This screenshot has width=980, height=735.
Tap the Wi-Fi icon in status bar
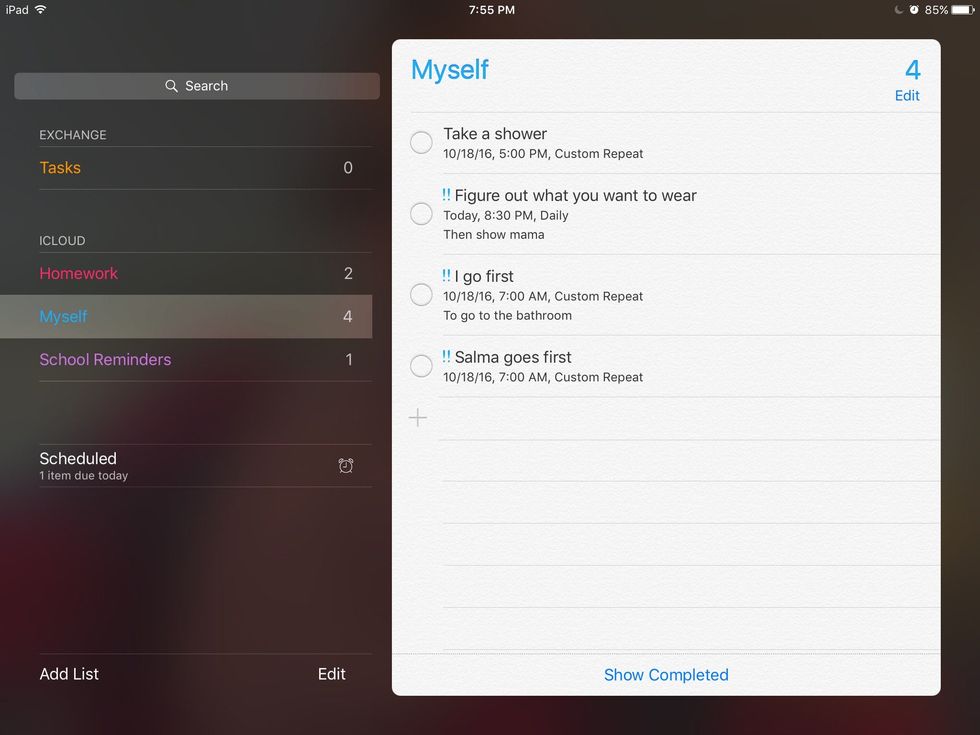pos(41,10)
